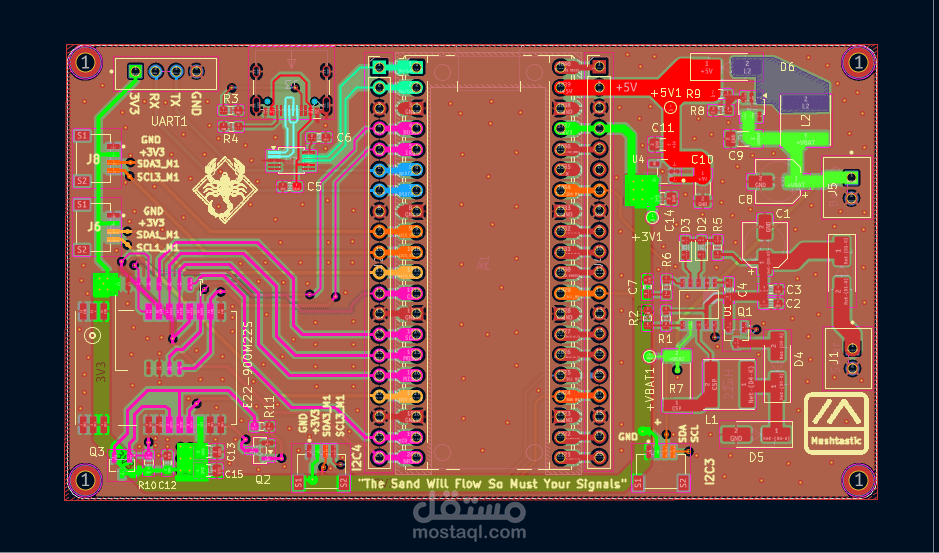Select capacitor label C9
939x553 pixels.
(736, 156)
